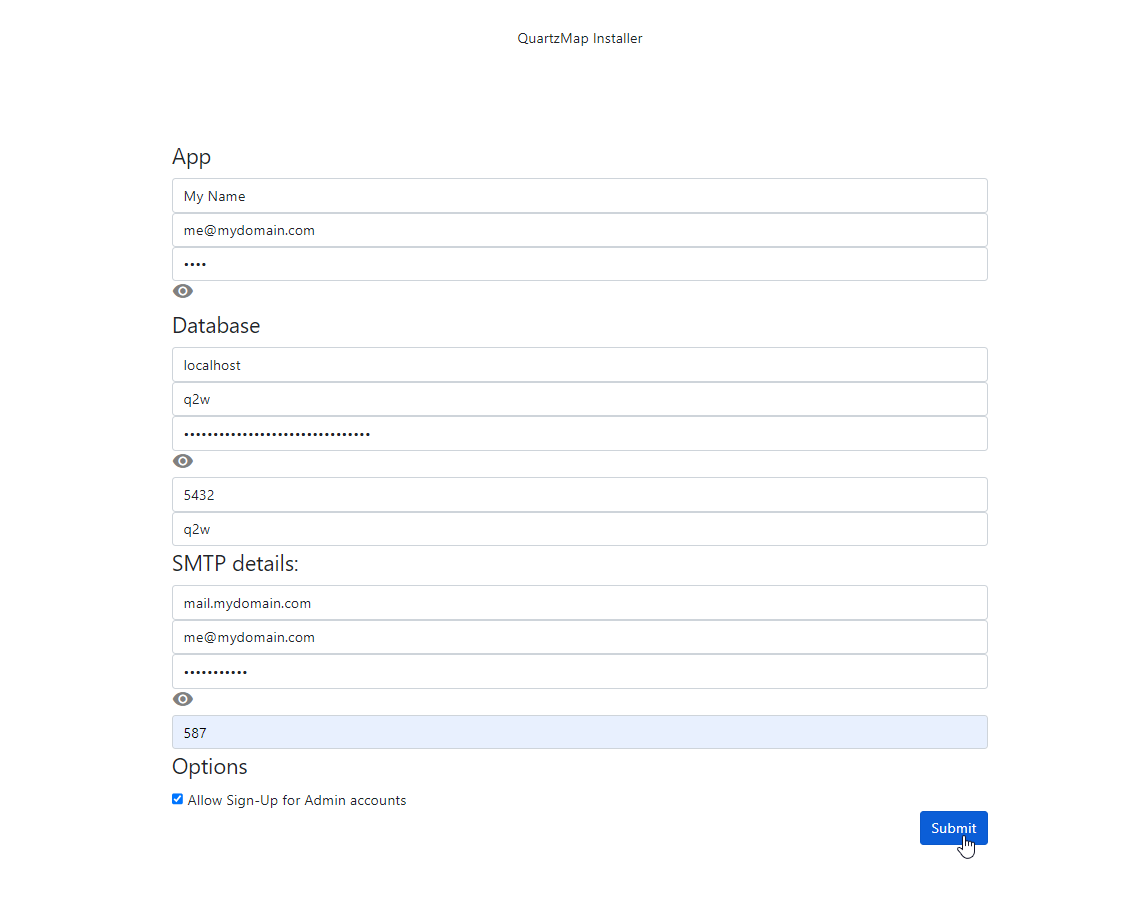The height and width of the screenshot is (912, 1148).
Task: Focus the second q2w field below port
Action: click(x=579, y=529)
